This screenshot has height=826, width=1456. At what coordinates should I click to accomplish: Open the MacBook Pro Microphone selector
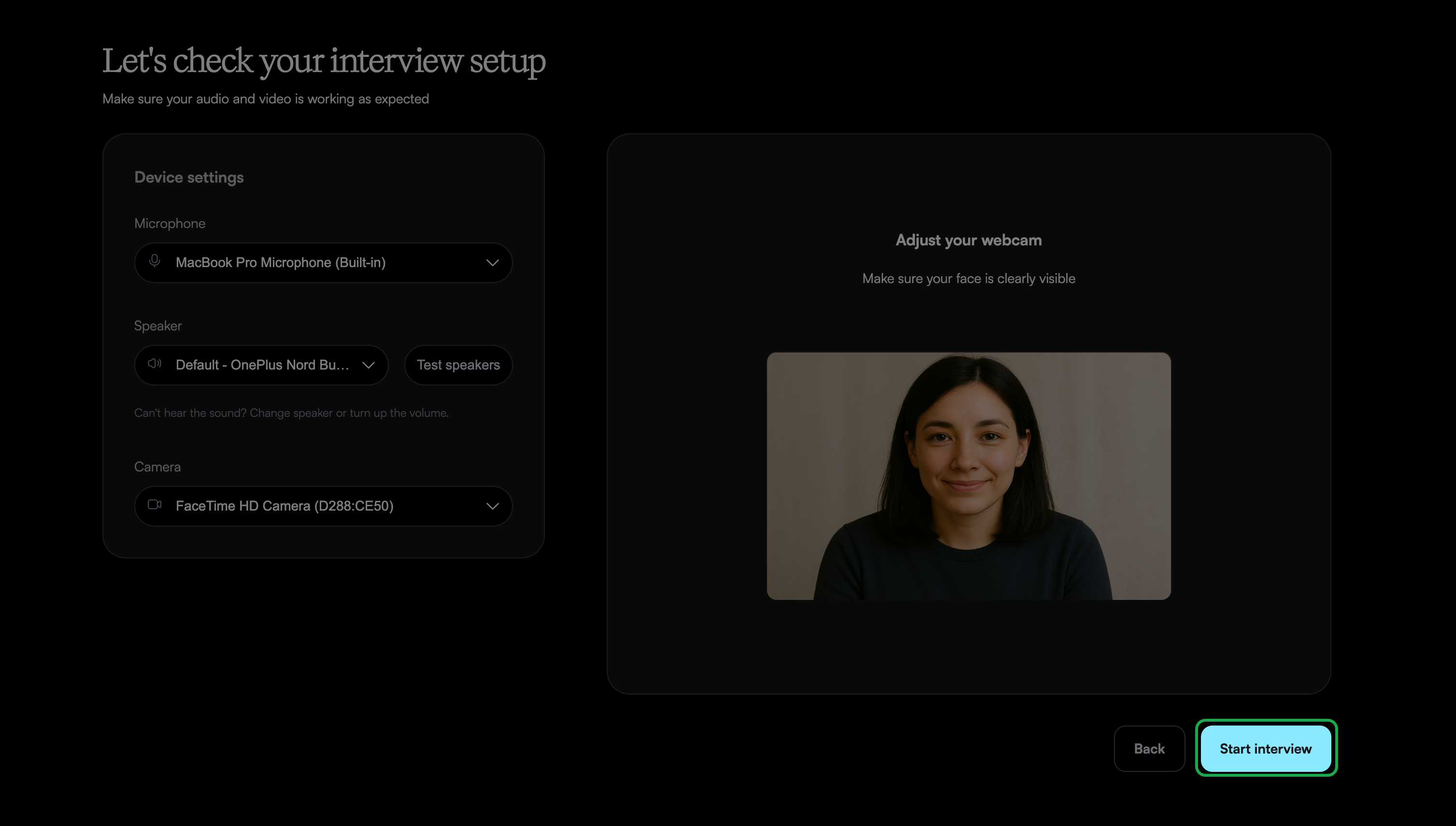click(323, 263)
